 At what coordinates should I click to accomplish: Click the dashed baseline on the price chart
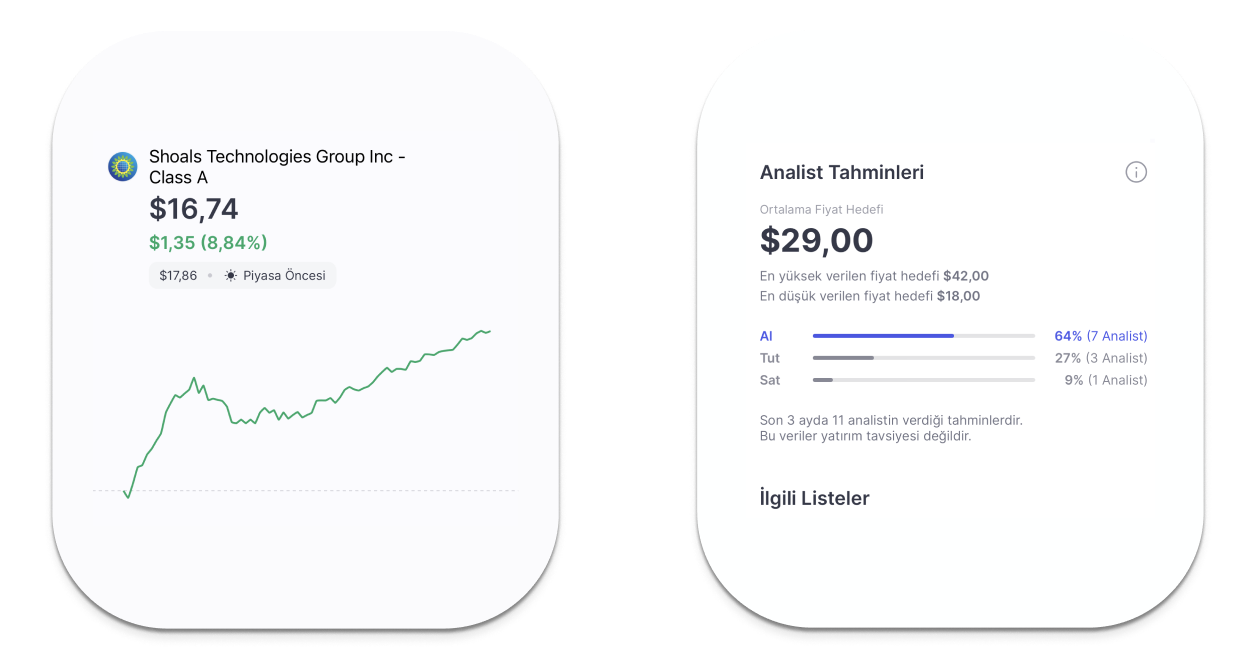[305, 491]
